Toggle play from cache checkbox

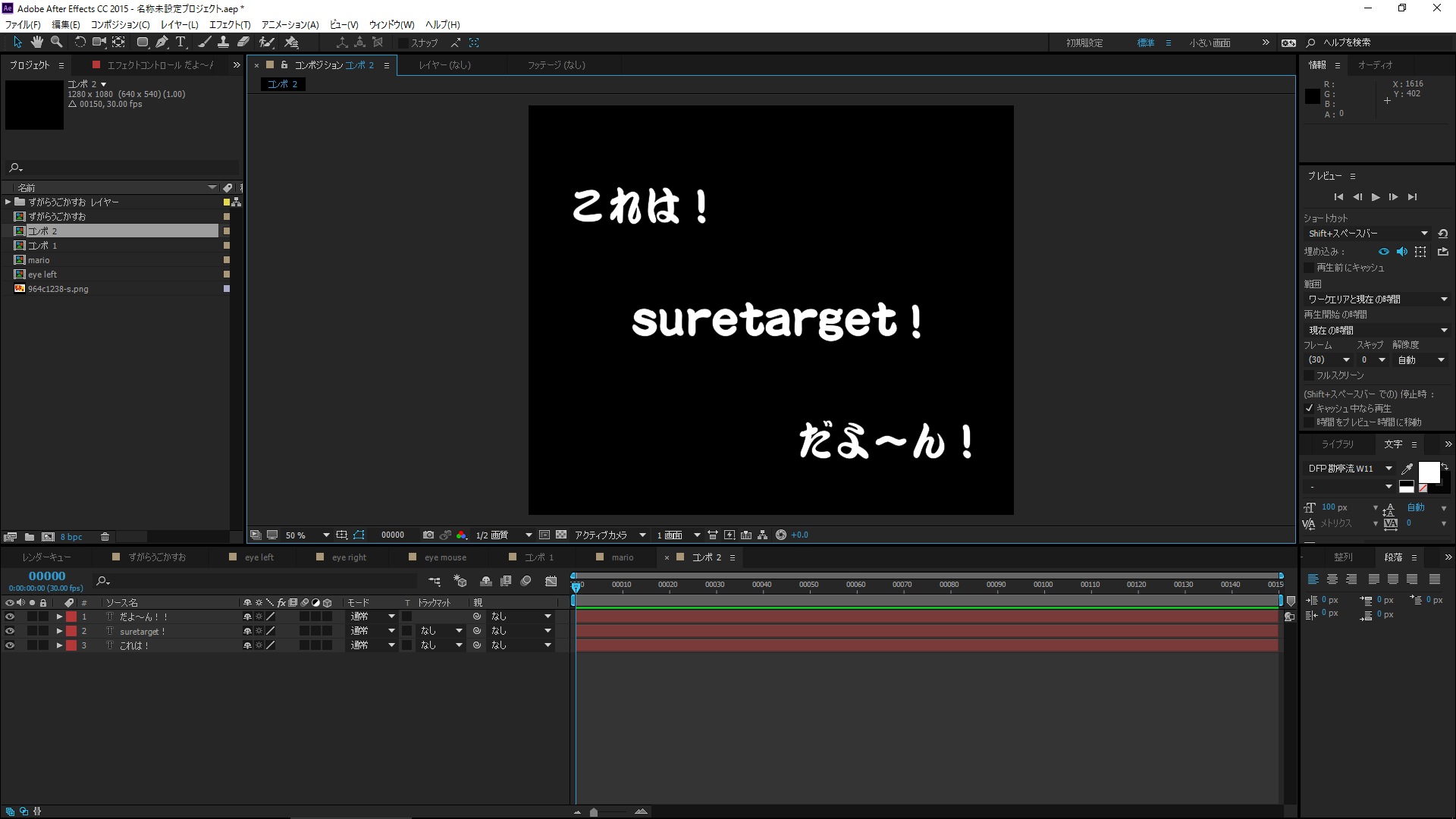pos(1309,408)
